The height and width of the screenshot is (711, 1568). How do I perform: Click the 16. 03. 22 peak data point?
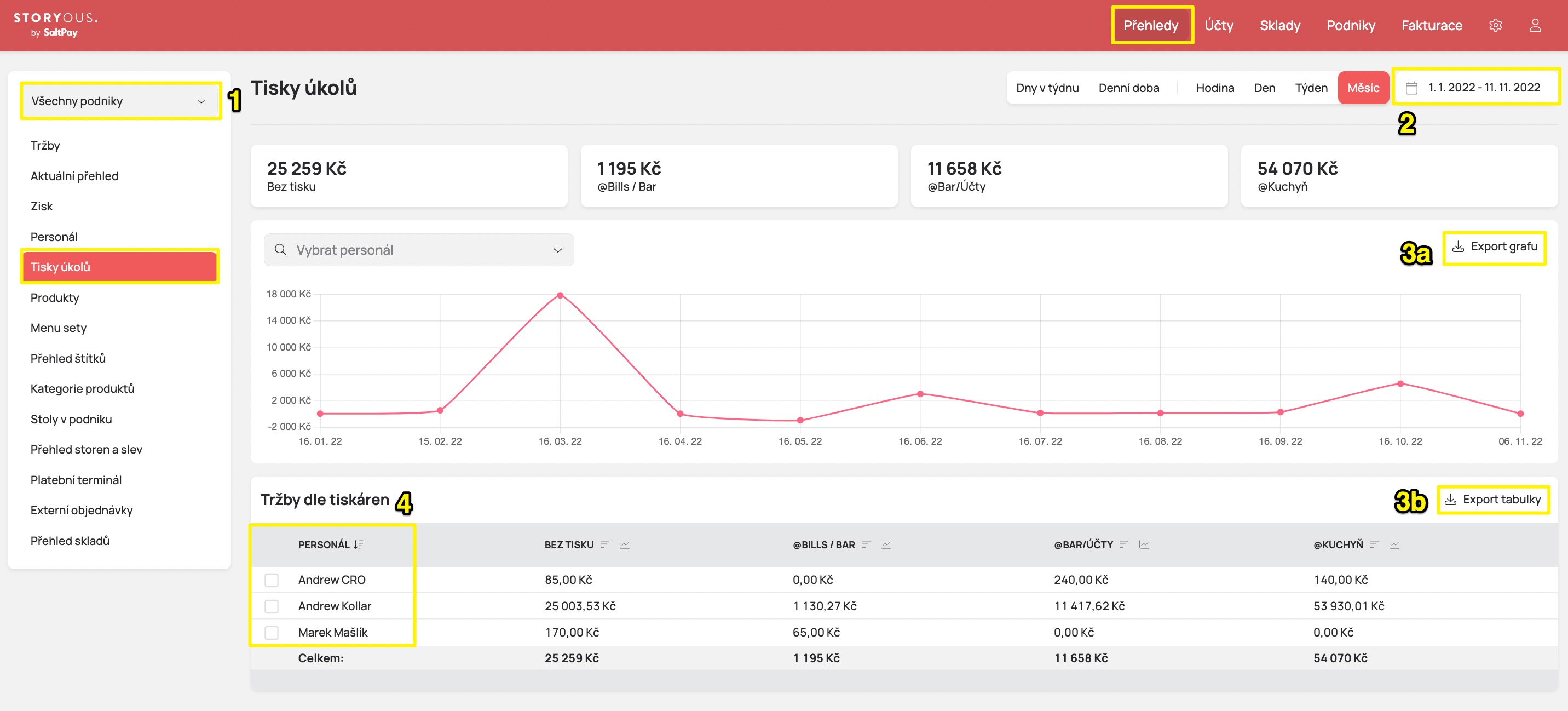[560, 295]
